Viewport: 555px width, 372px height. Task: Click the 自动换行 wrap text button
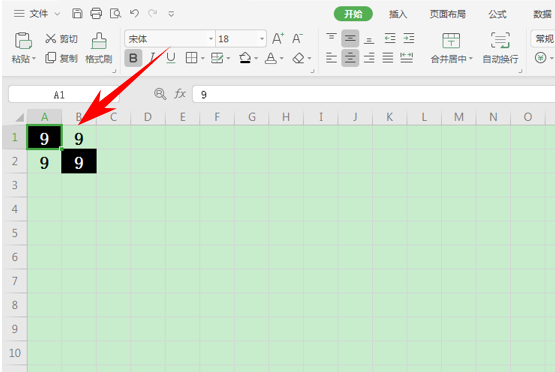click(500, 47)
